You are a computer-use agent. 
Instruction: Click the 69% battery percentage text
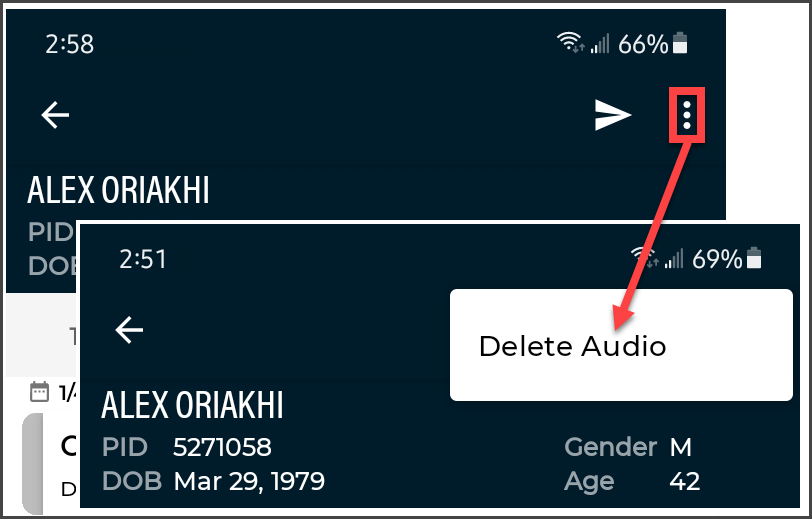coord(717,259)
